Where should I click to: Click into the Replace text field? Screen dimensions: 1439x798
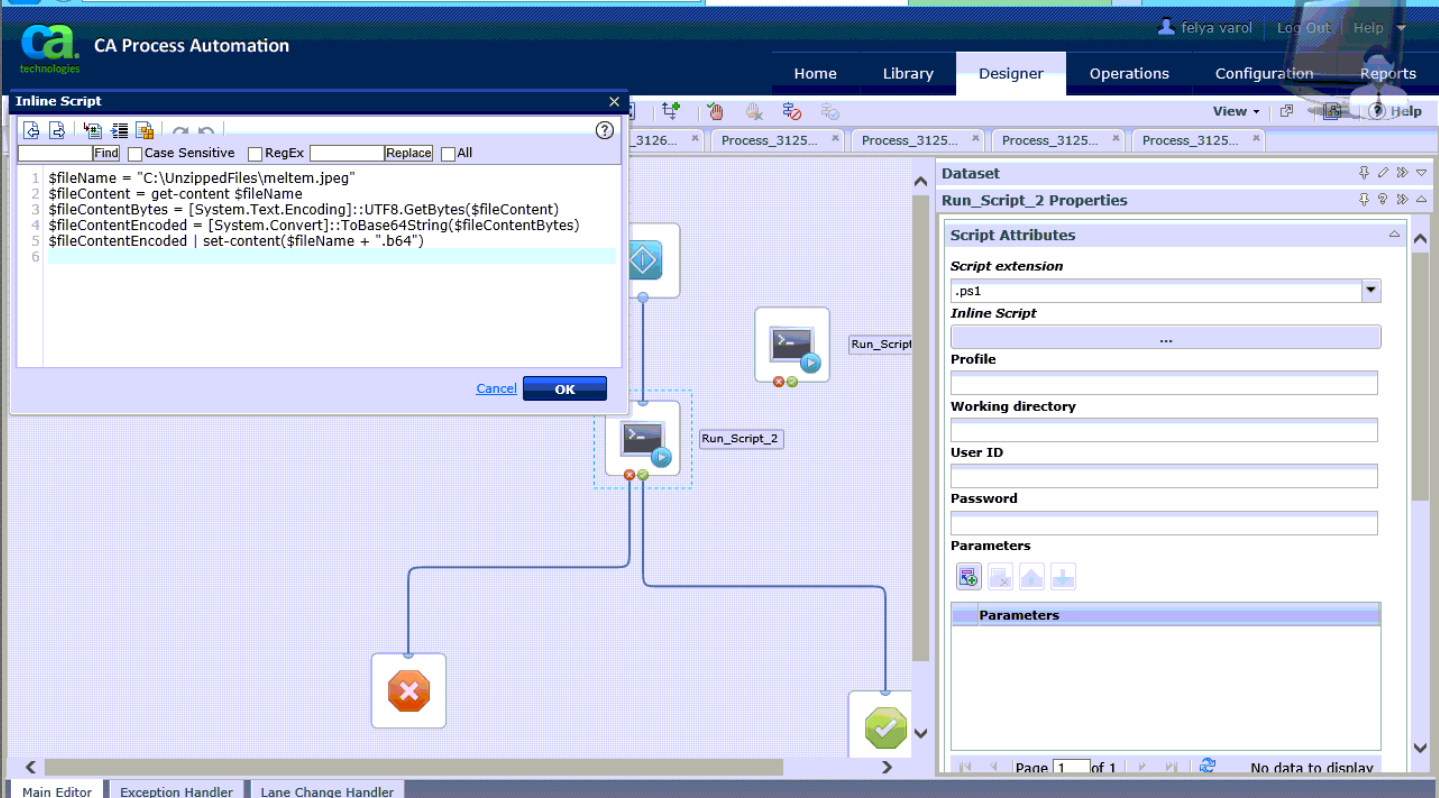coord(347,153)
